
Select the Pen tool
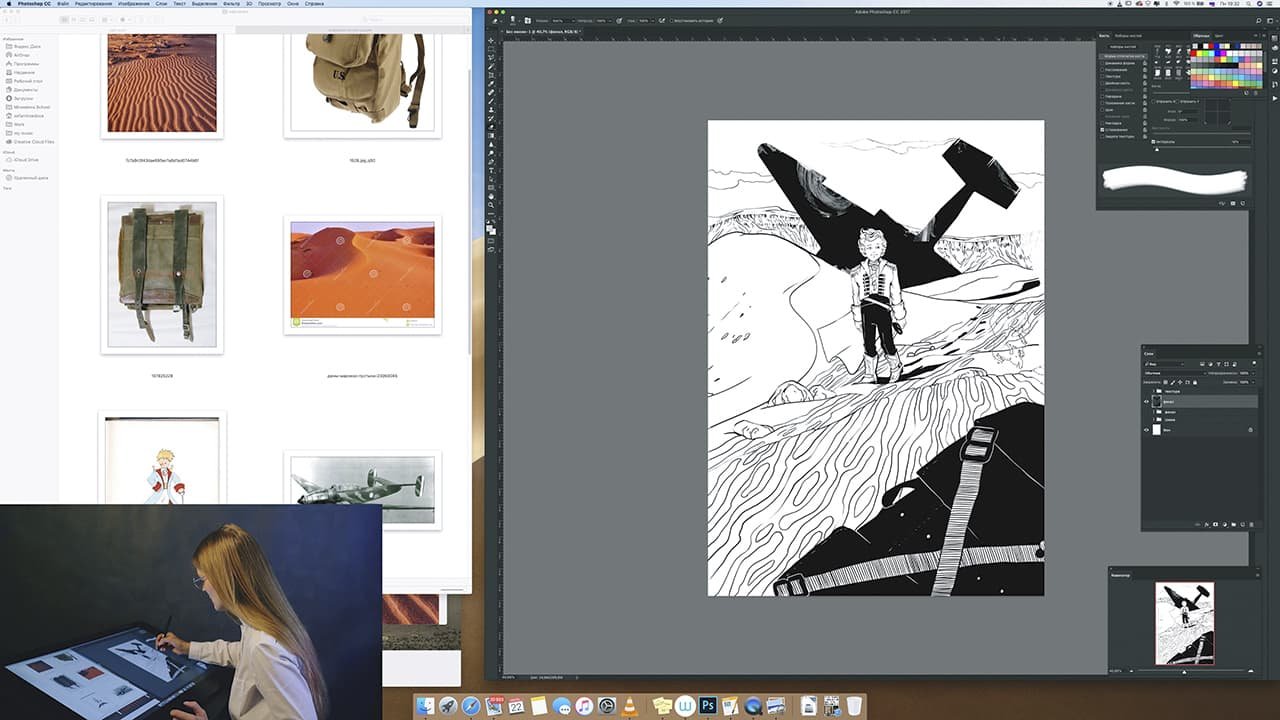tap(491, 162)
